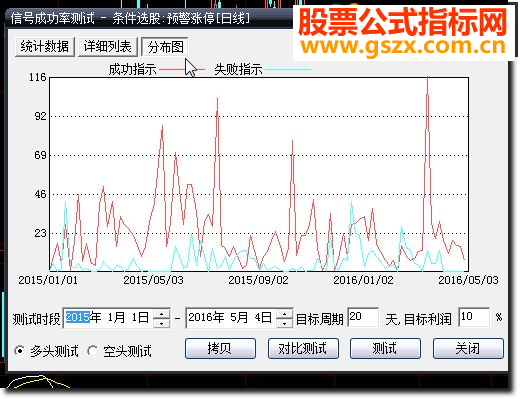520x399 pixels.
Task: Decrease end date with down spinner arrow
Action: 285,323
